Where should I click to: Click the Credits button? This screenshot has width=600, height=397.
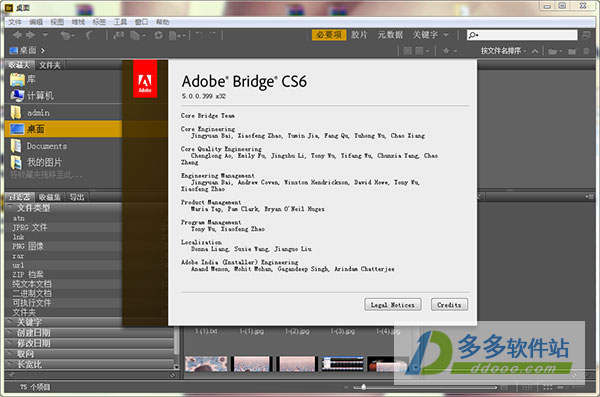449,305
